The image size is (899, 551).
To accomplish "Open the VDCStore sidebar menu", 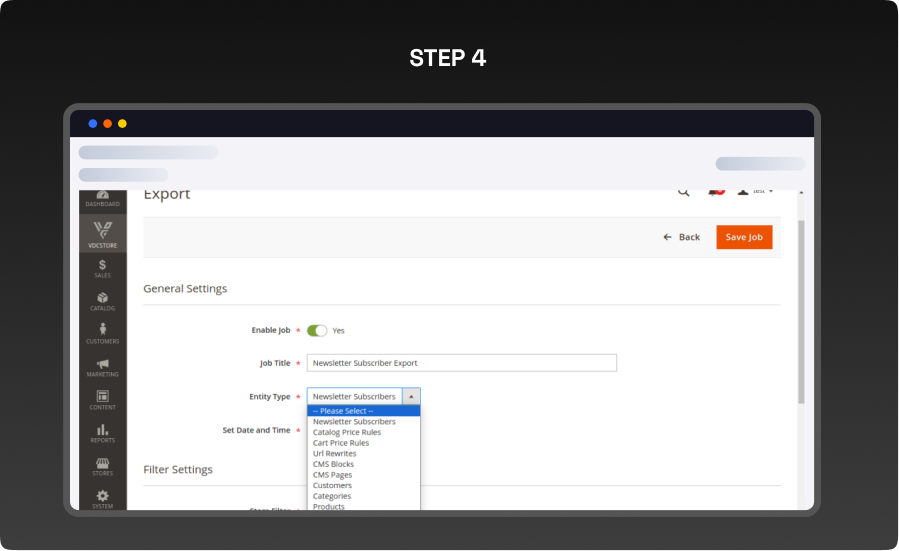I will tap(102, 234).
